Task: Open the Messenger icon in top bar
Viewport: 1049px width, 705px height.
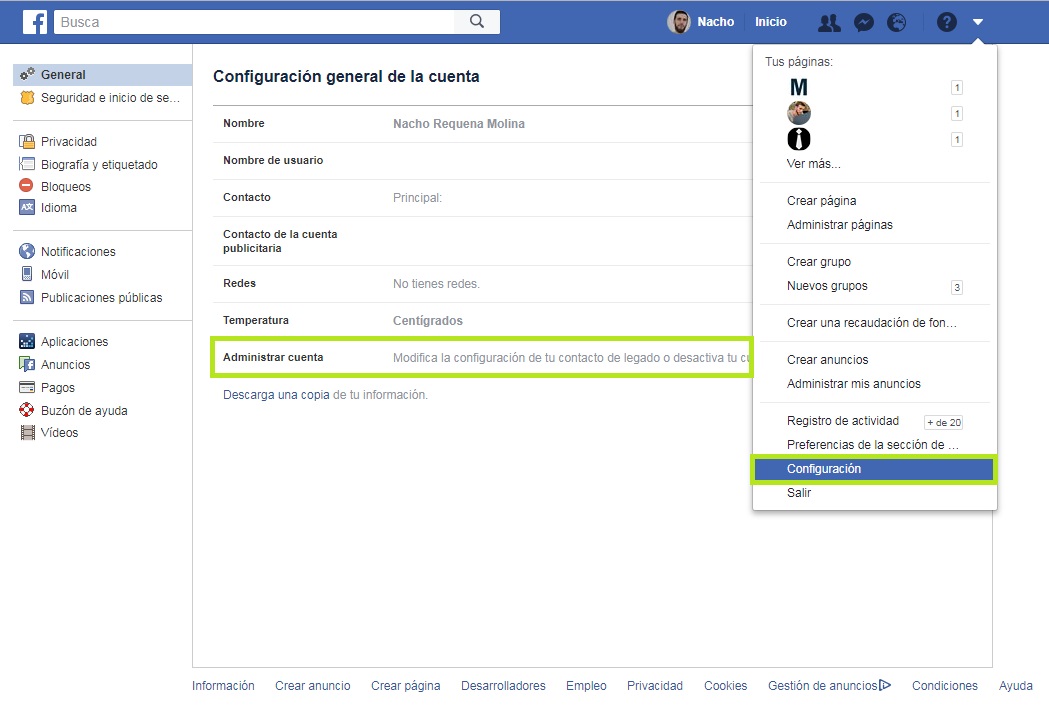Action: click(864, 22)
